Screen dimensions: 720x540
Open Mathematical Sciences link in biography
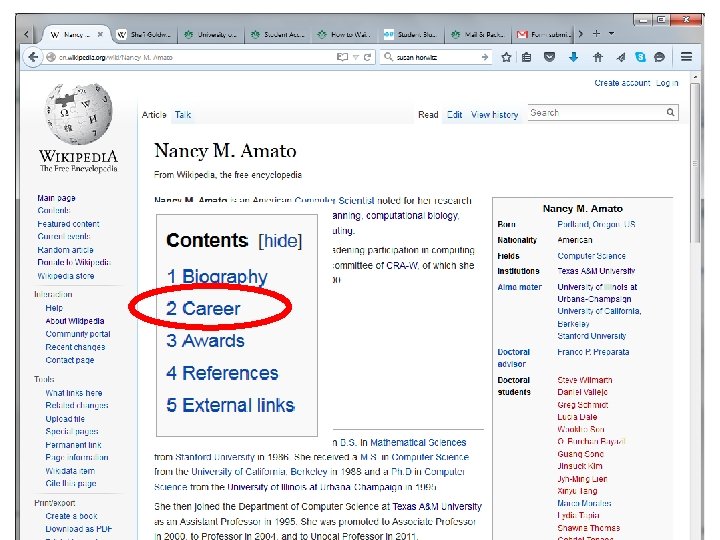pyautogui.click(x=418, y=443)
